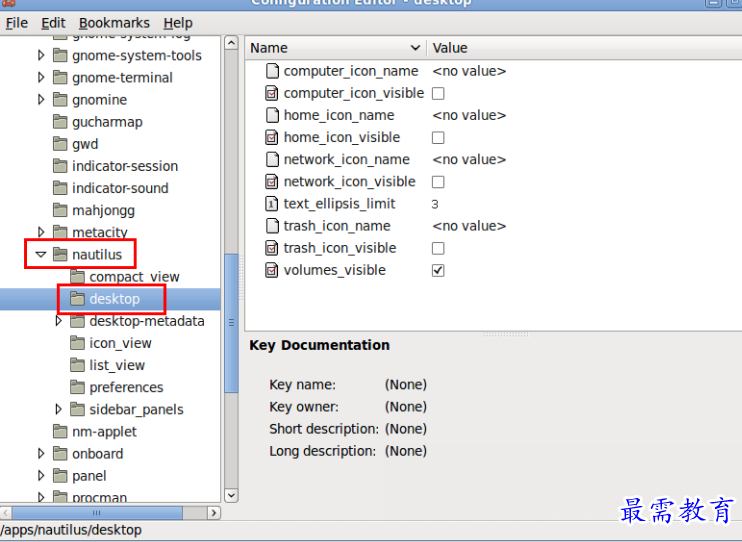Select the onboard tree item
The width and height of the screenshot is (742, 542).
click(x=97, y=453)
